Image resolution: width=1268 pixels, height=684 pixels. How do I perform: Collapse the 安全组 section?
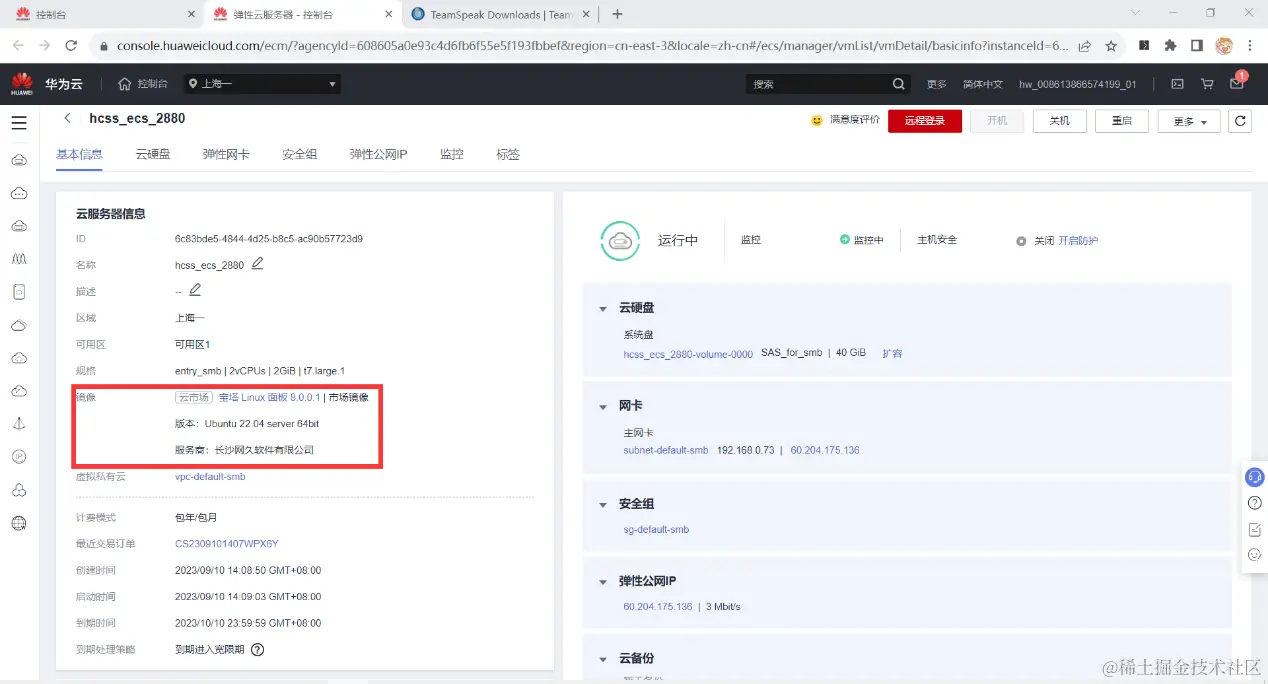tap(603, 505)
